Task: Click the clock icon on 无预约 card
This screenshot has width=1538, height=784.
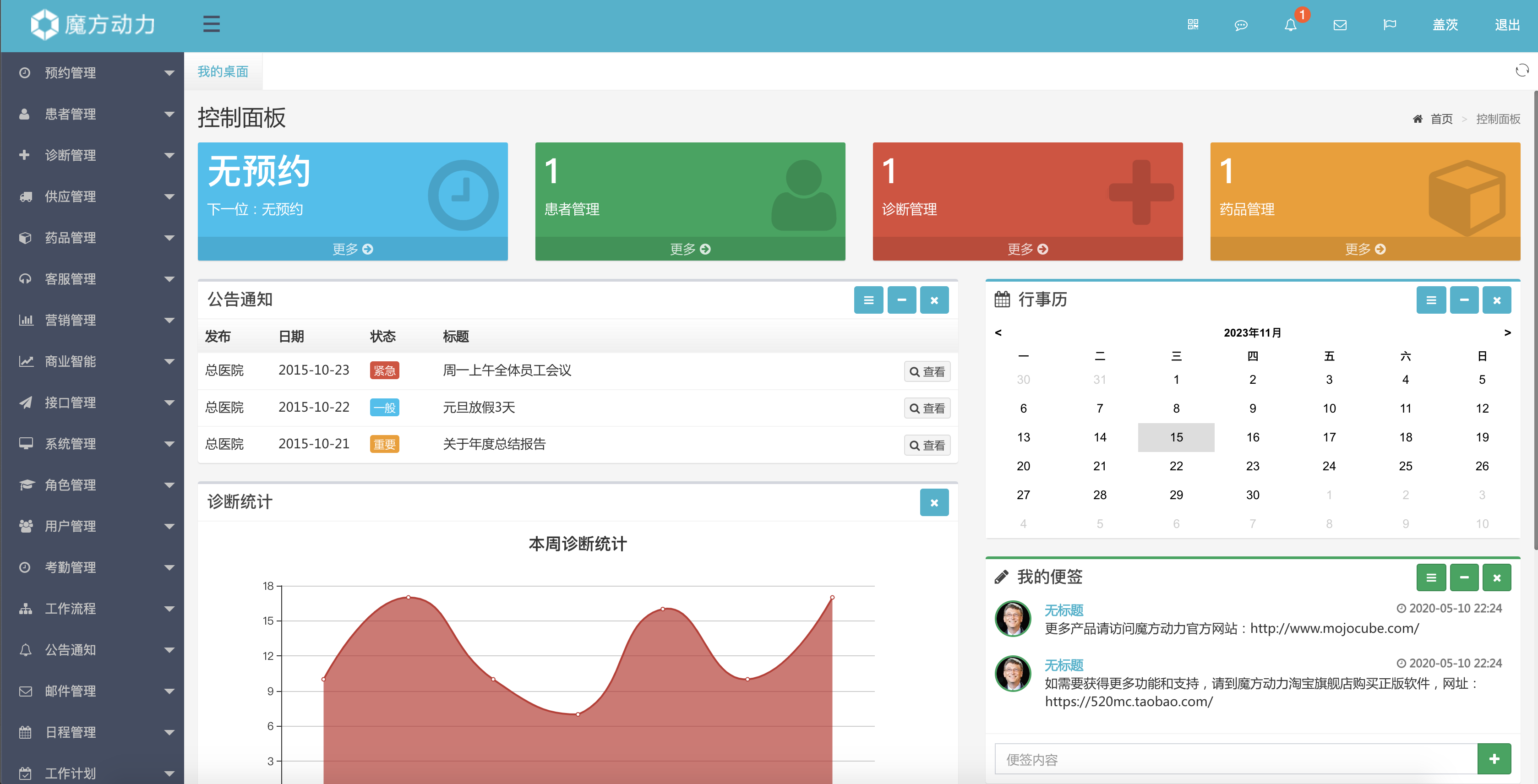Action: (x=463, y=195)
